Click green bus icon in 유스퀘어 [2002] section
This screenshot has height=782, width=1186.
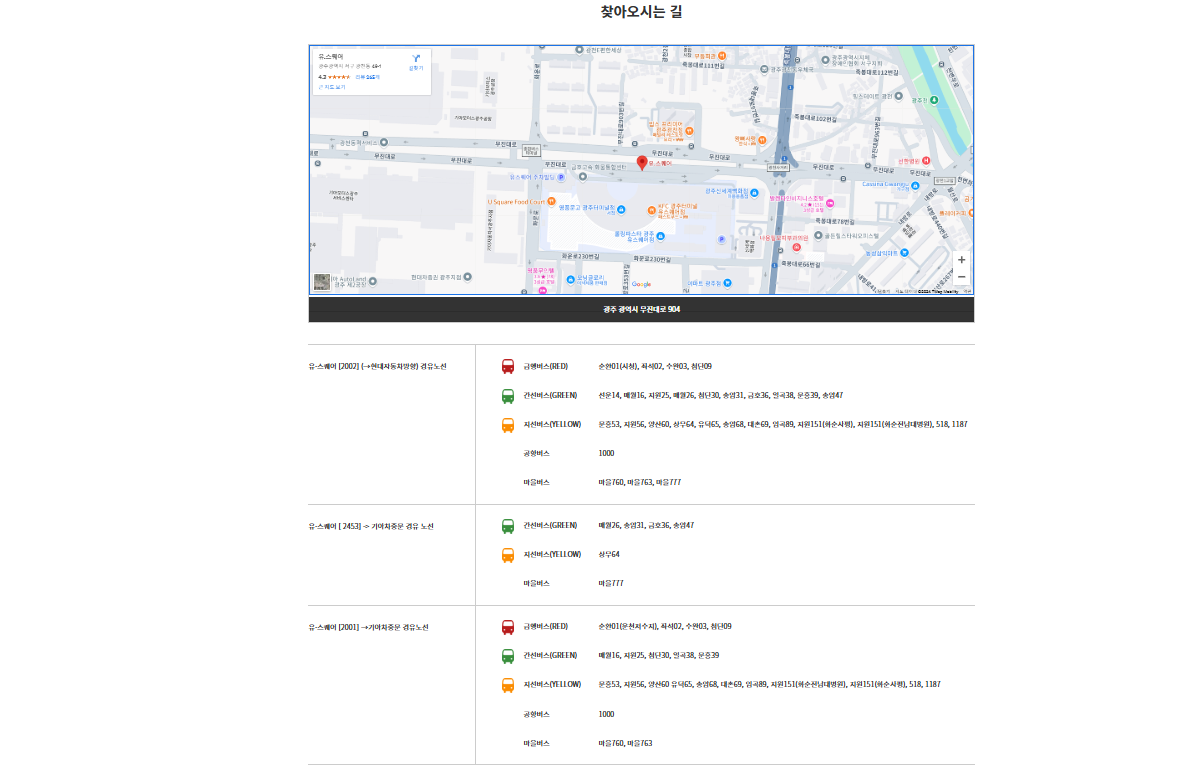[x=508, y=396]
